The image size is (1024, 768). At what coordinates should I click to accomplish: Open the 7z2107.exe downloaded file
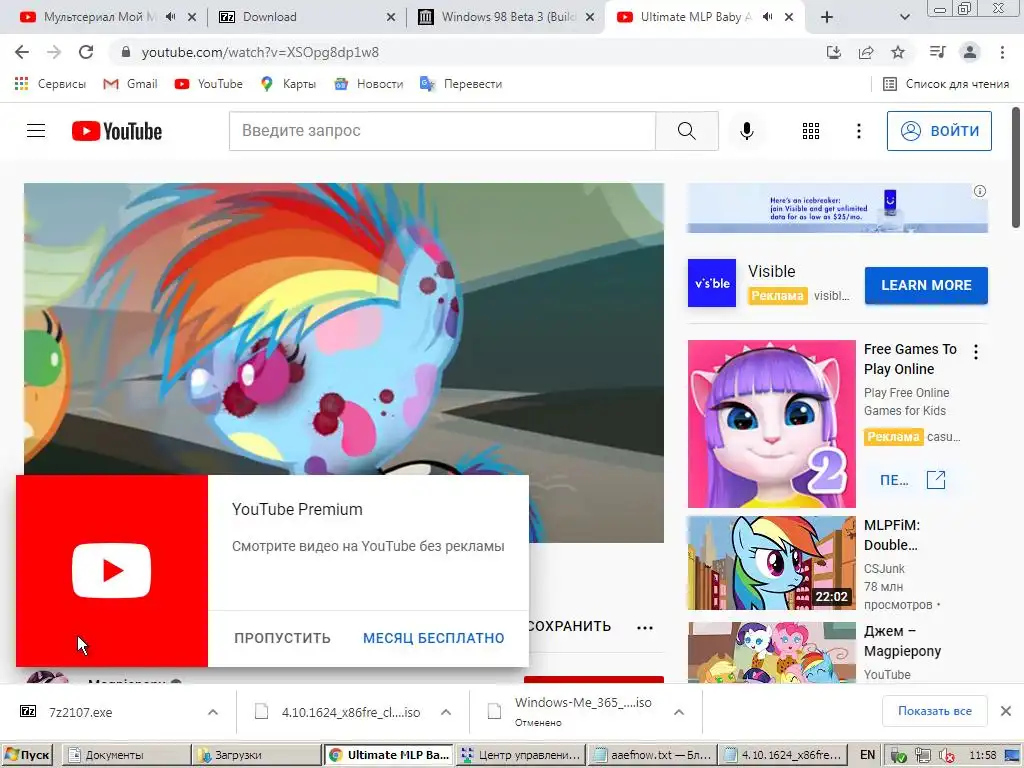80,712
